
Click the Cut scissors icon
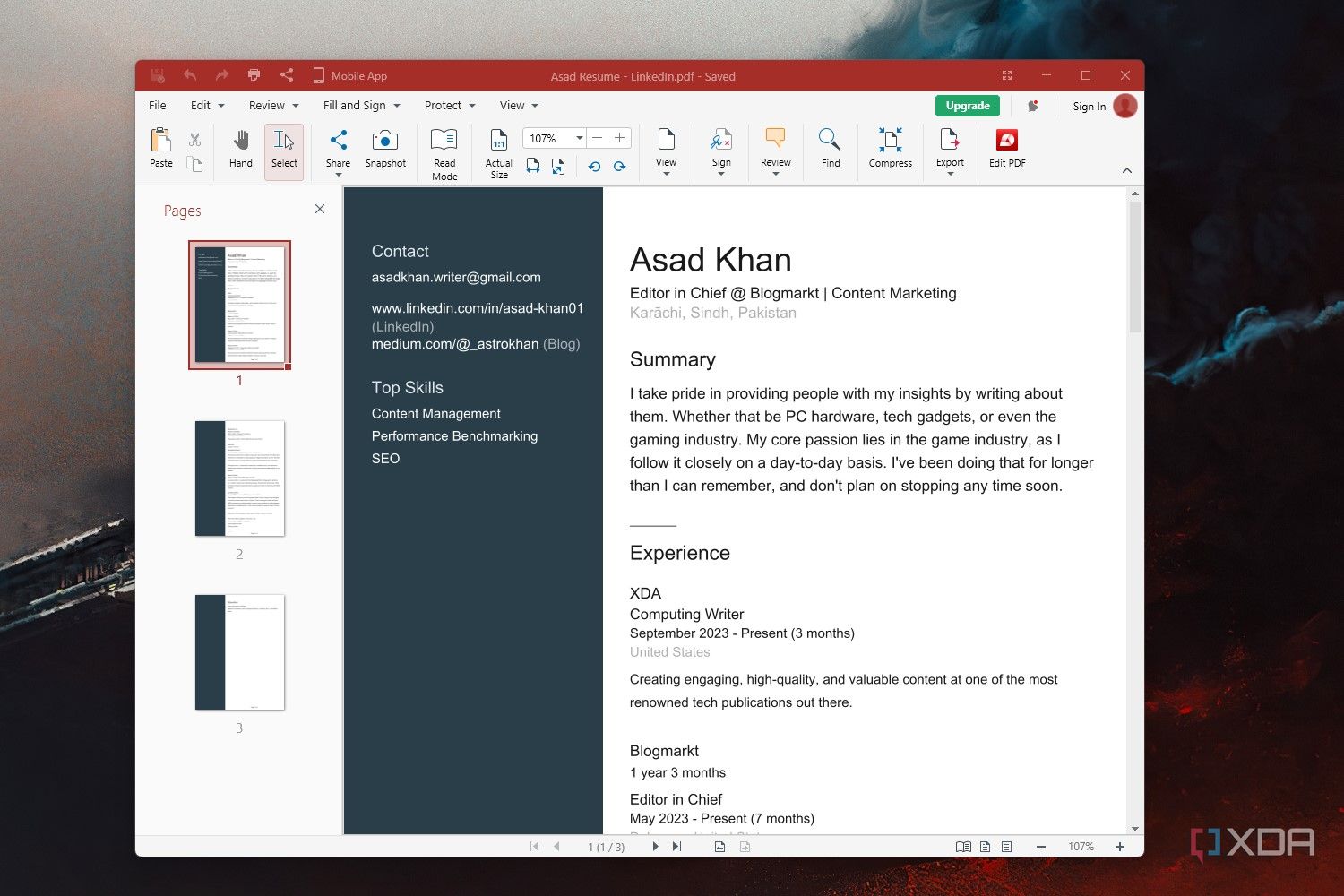194,140
